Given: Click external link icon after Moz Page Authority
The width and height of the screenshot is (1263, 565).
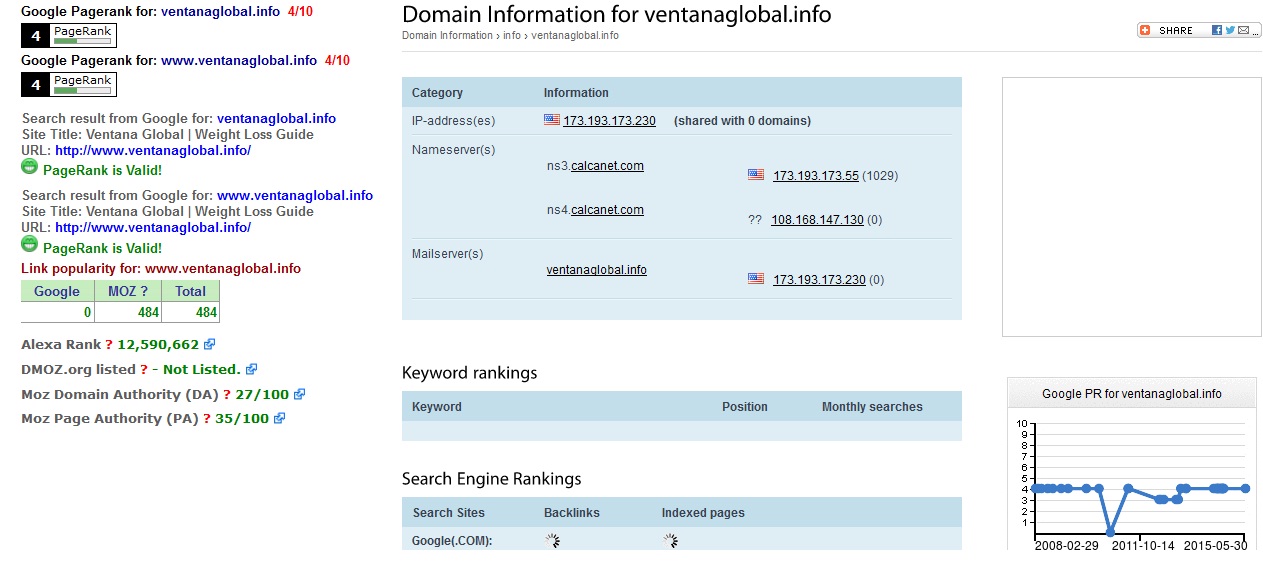Looking at the screenshot, I should [279, 418].
